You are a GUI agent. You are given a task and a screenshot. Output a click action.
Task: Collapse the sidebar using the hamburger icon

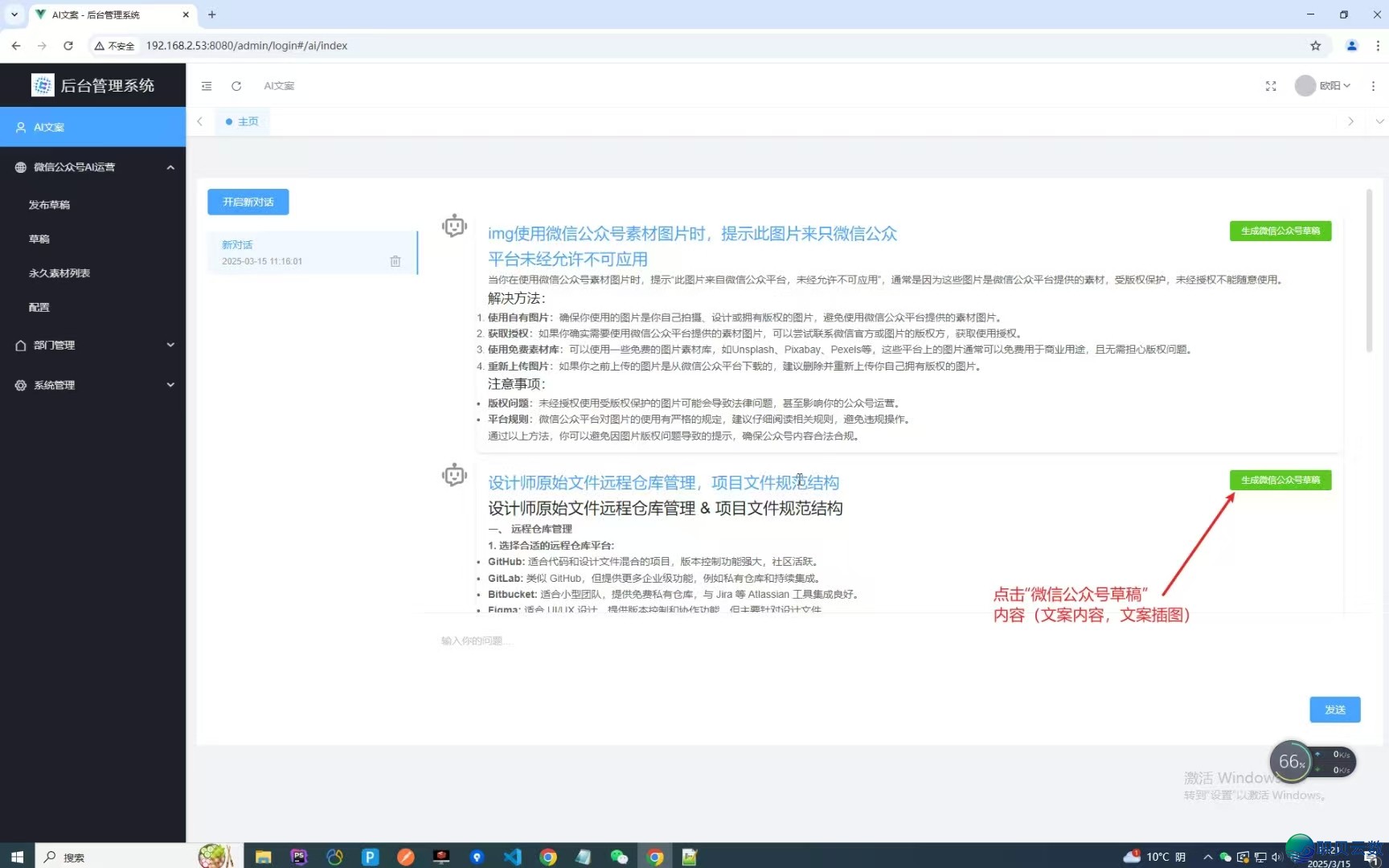pos(207,85)
